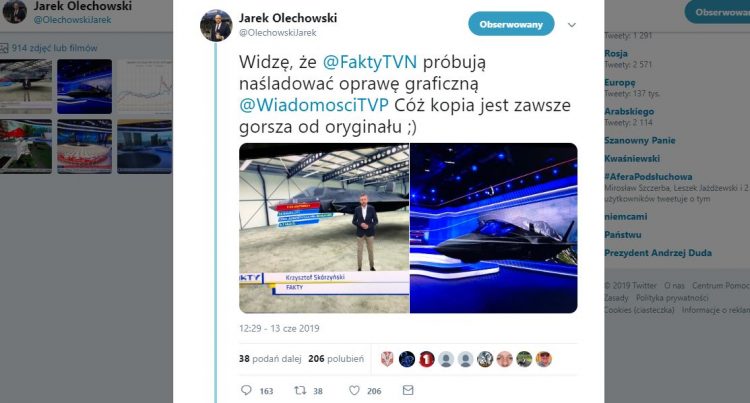The image size is (750, 403).
Task: Open the right blue studio jet image
Action: [x=494, y=228]
